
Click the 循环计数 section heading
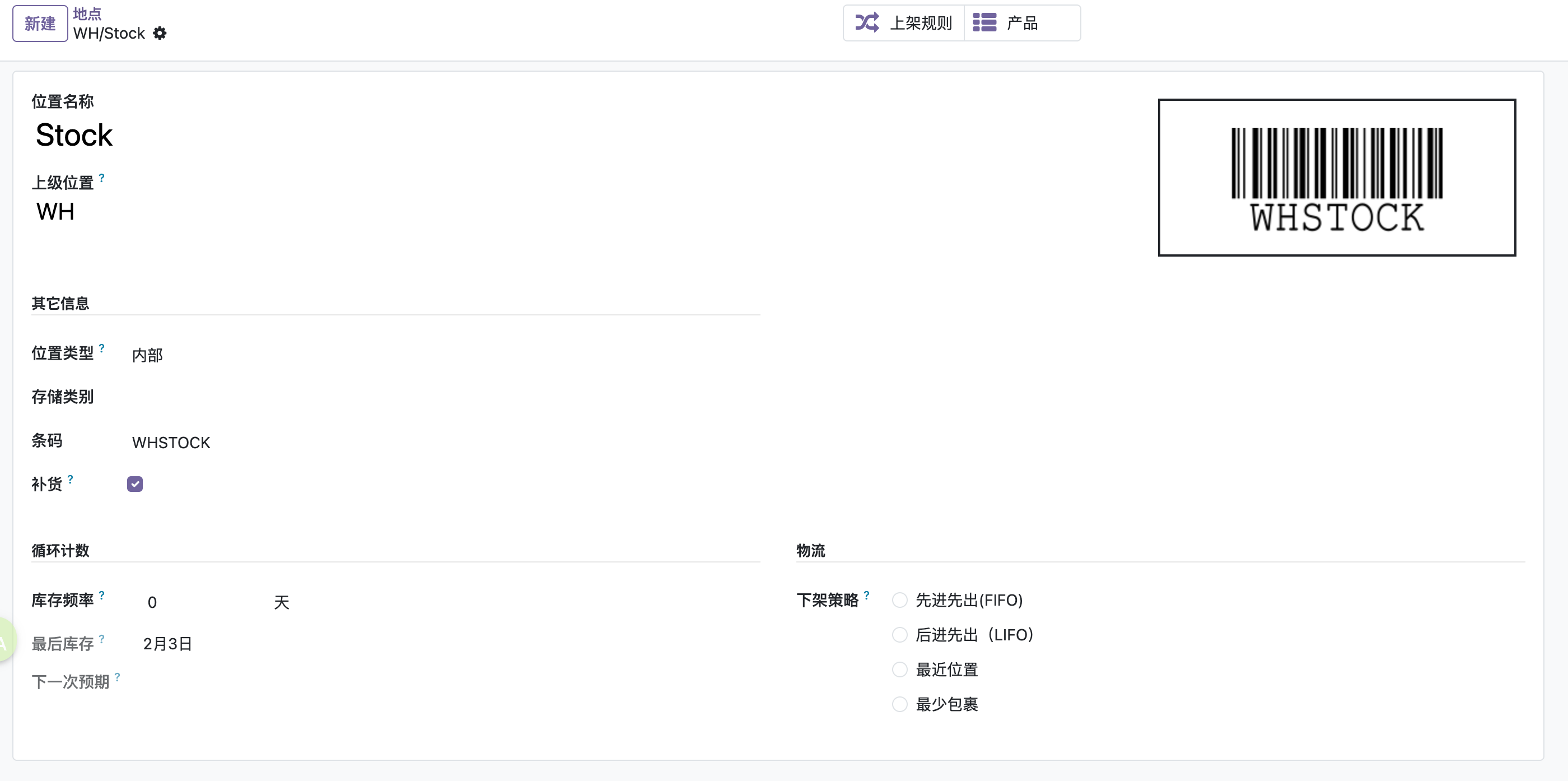tap(60, 551)
